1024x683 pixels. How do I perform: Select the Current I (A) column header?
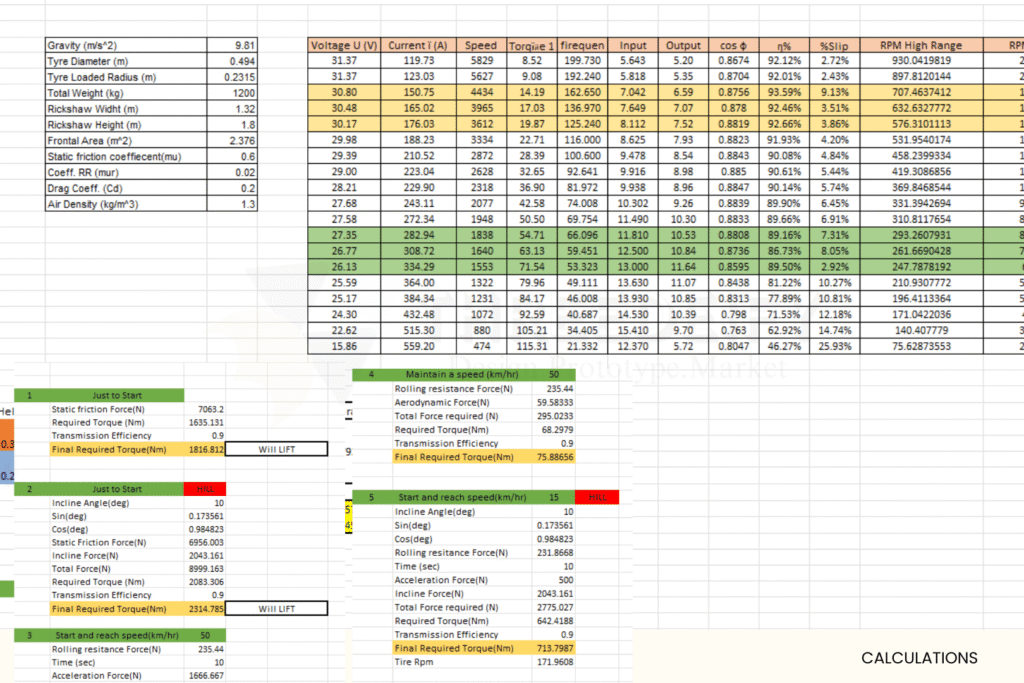tap(418, 45)
